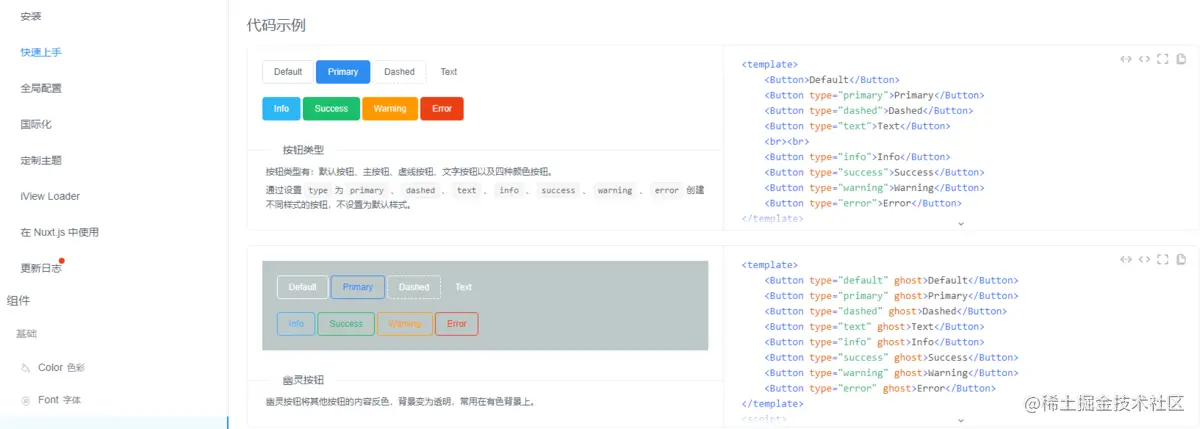
Task: Open fullscreen view of the first code panel
Action: (x=1163, y=59)
